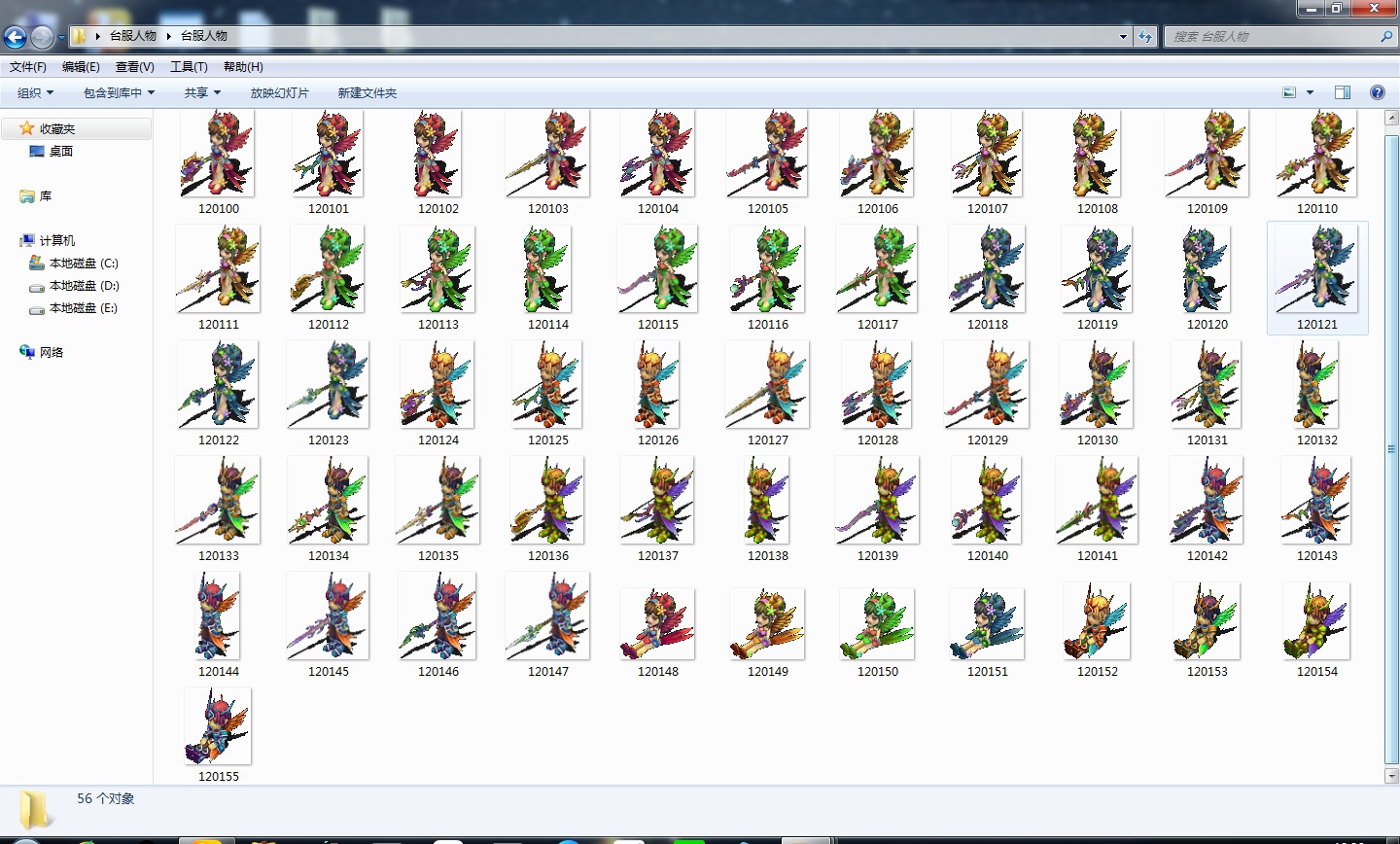Click the 新建文件夹 new folder button

pyautogui.click(x=367, y=92)
